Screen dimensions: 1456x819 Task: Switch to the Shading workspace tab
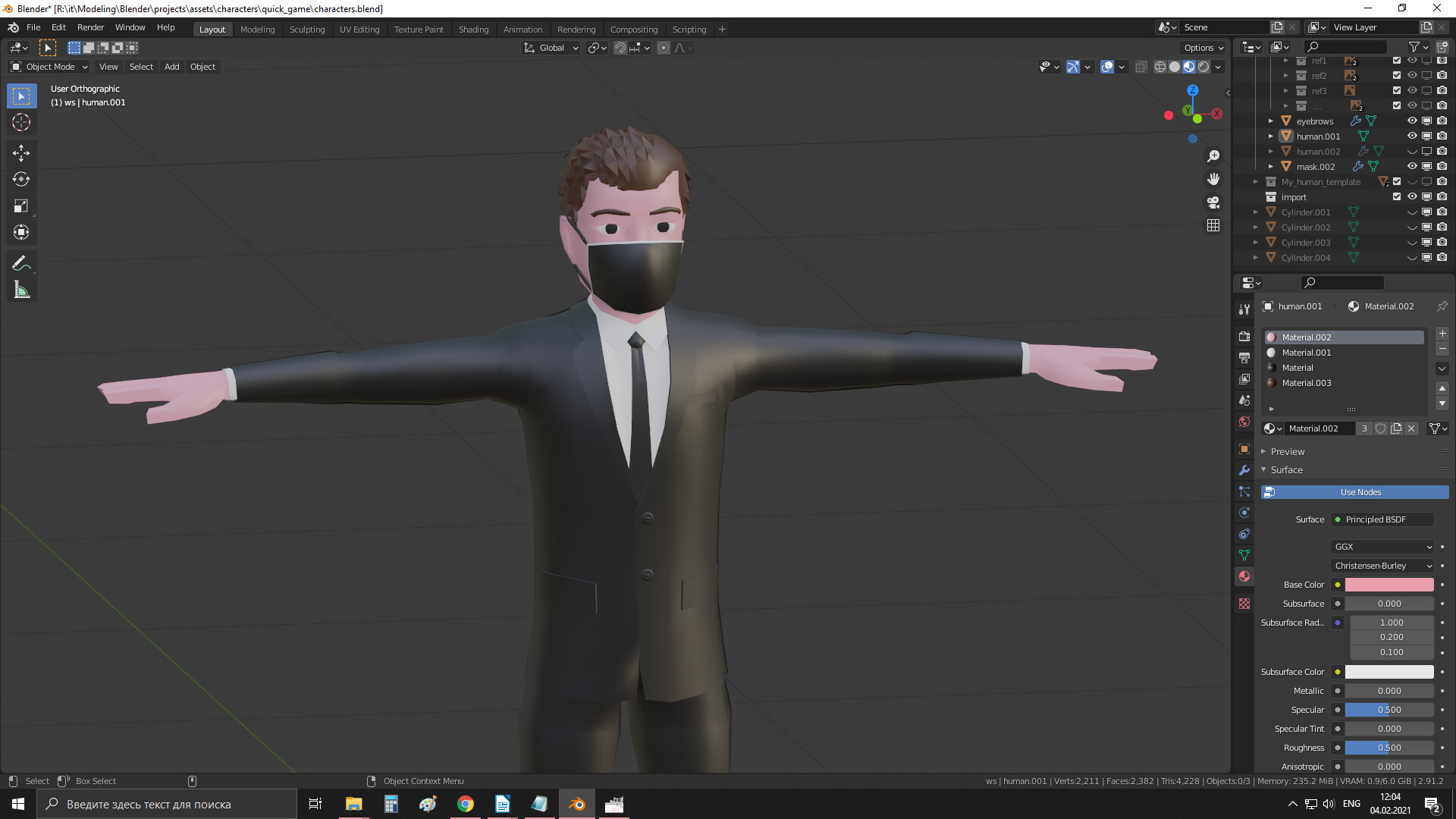point(473,29)
